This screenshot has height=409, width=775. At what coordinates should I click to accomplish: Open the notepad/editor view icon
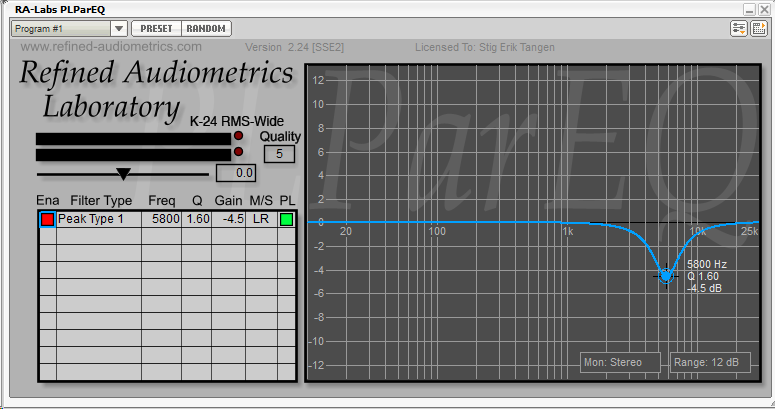tap(759, 29)
